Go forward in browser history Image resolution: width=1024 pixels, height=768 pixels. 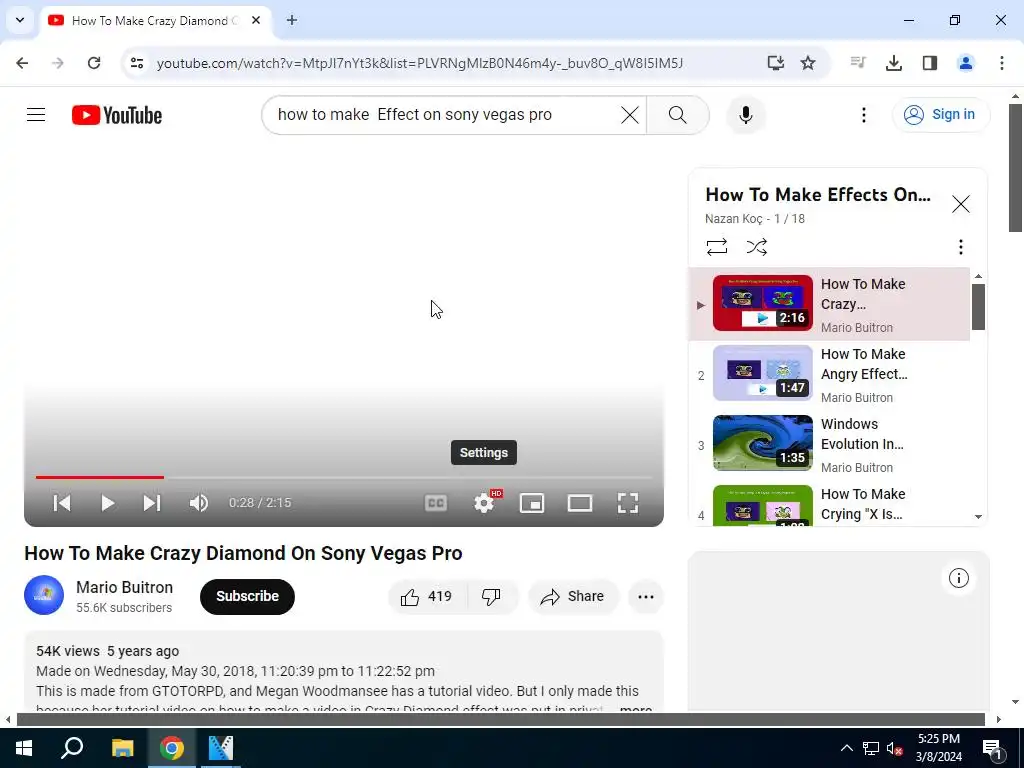pos(58,63)
